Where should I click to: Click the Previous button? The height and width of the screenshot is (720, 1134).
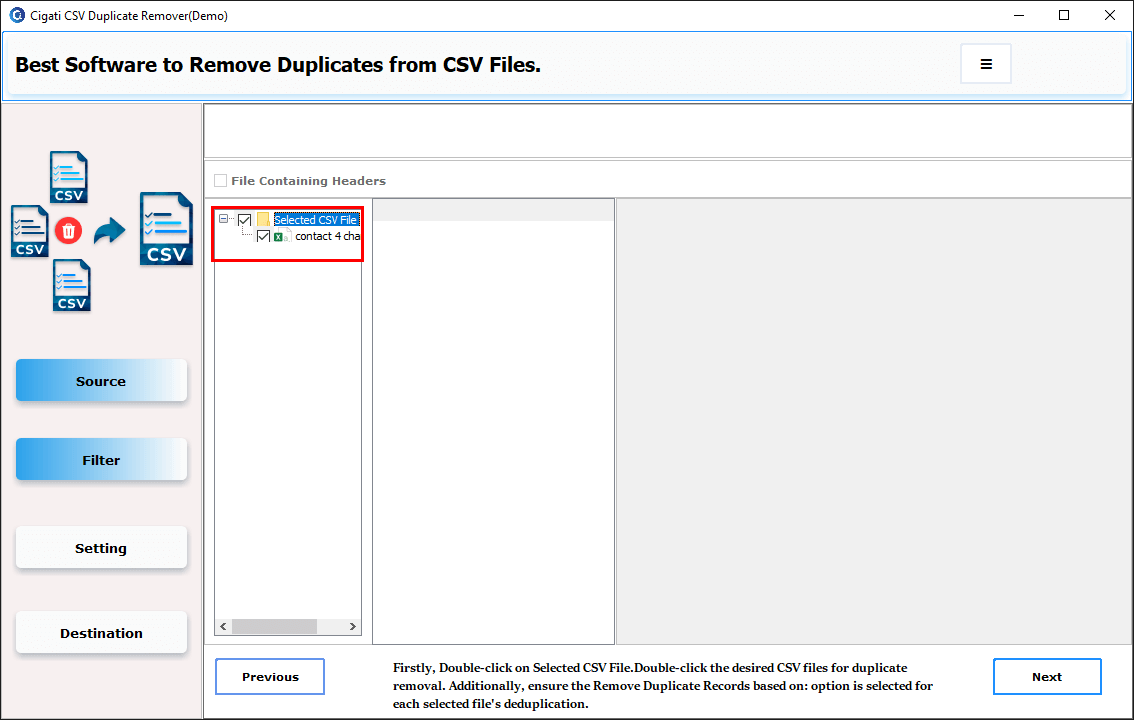pos(270,677)
